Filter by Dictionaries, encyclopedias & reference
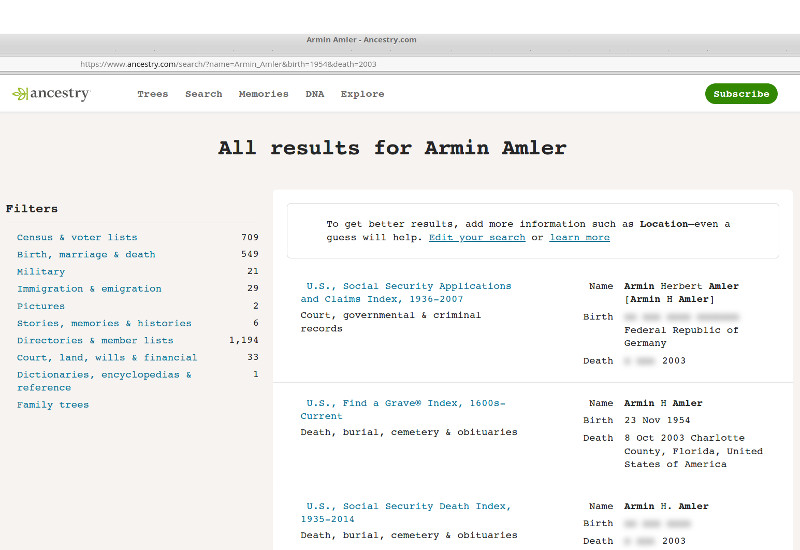800x550 pixels. pos(104,381)
